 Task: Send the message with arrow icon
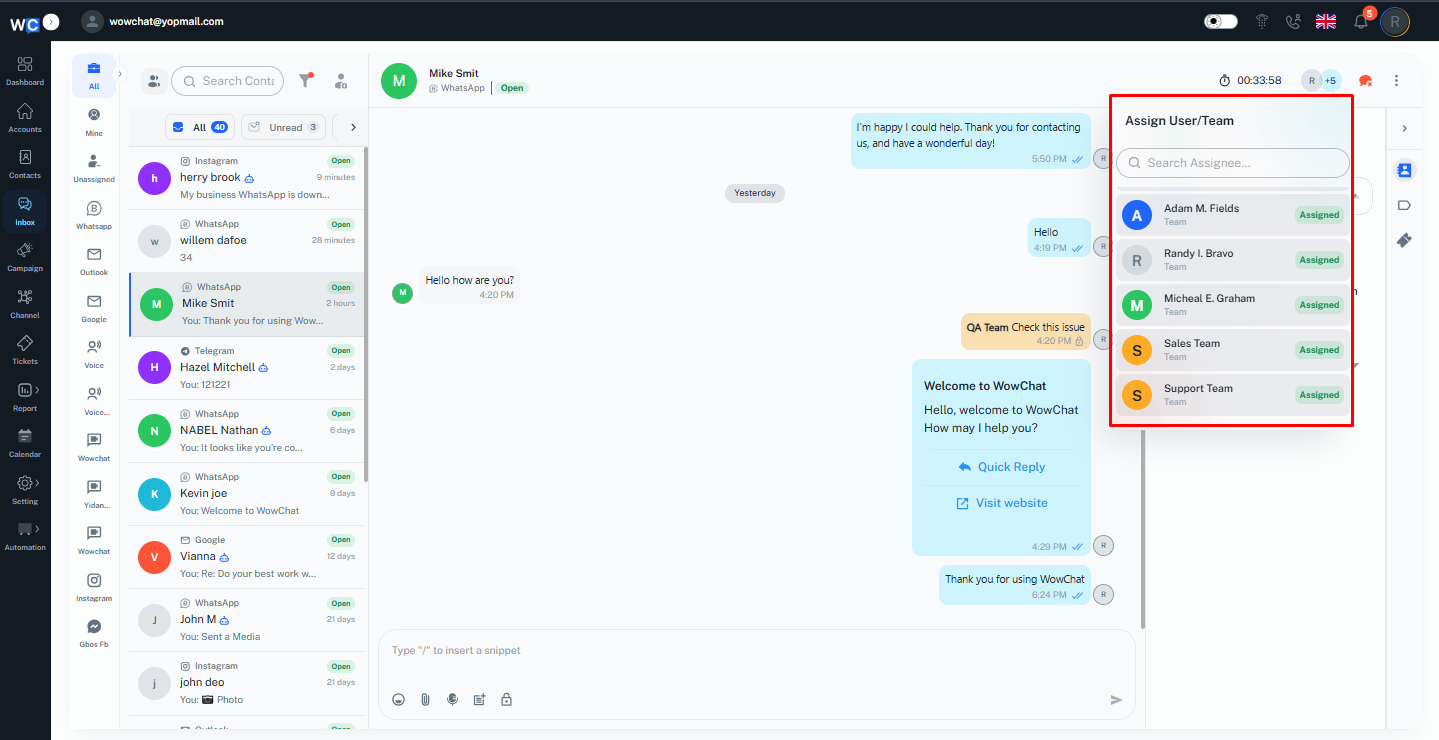click(1117, 700)
